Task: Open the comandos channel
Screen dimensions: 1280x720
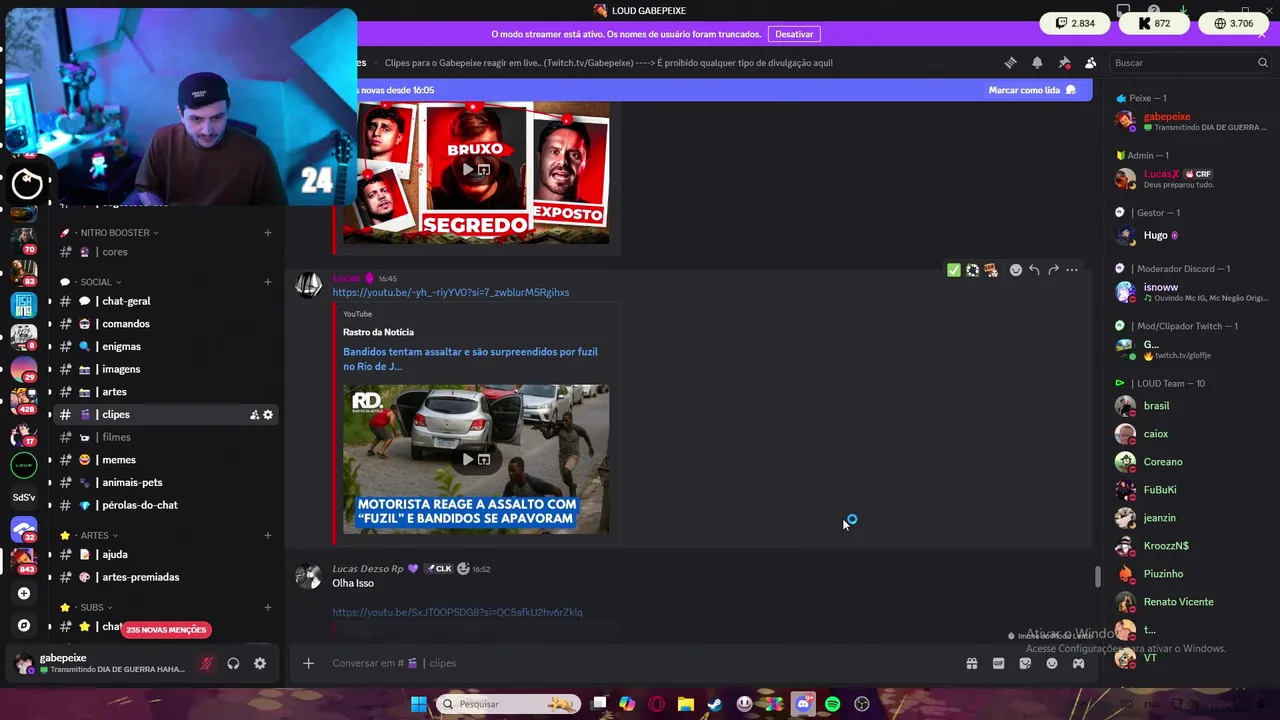Action: point(166,324)
